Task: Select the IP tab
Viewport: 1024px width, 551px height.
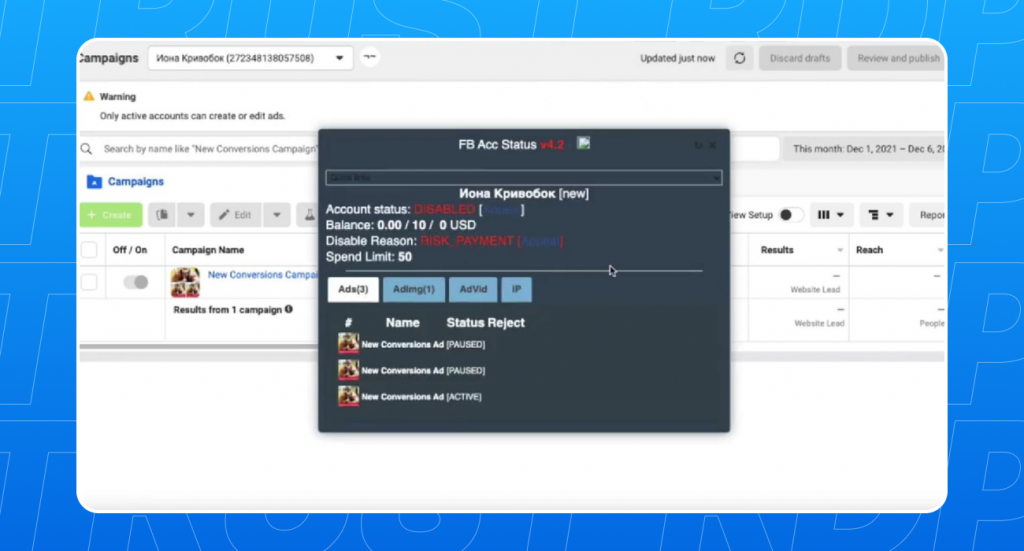Action: 517,289
